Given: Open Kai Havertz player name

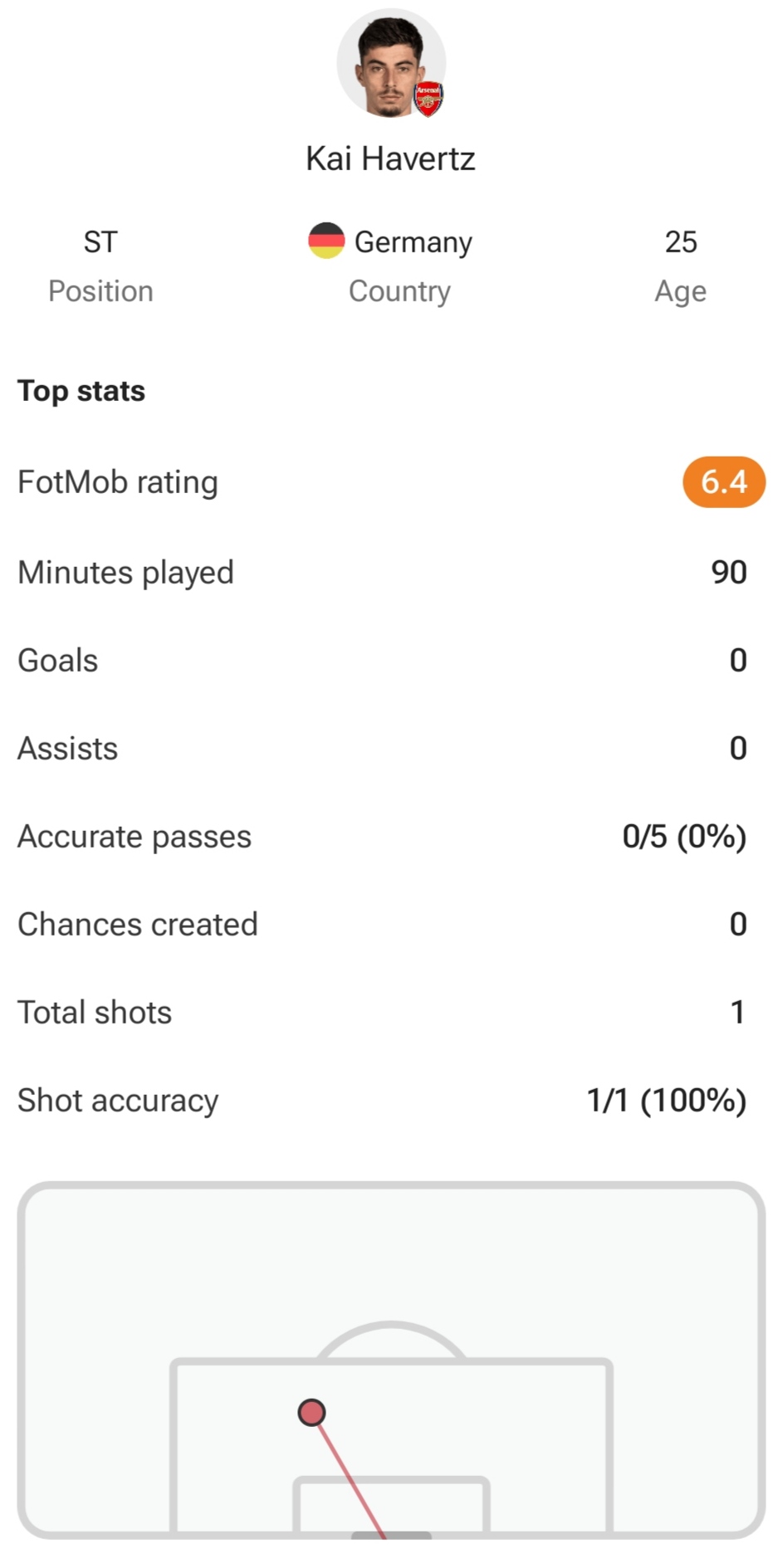Looking at the screenshot, I should (x=390, y=159).
